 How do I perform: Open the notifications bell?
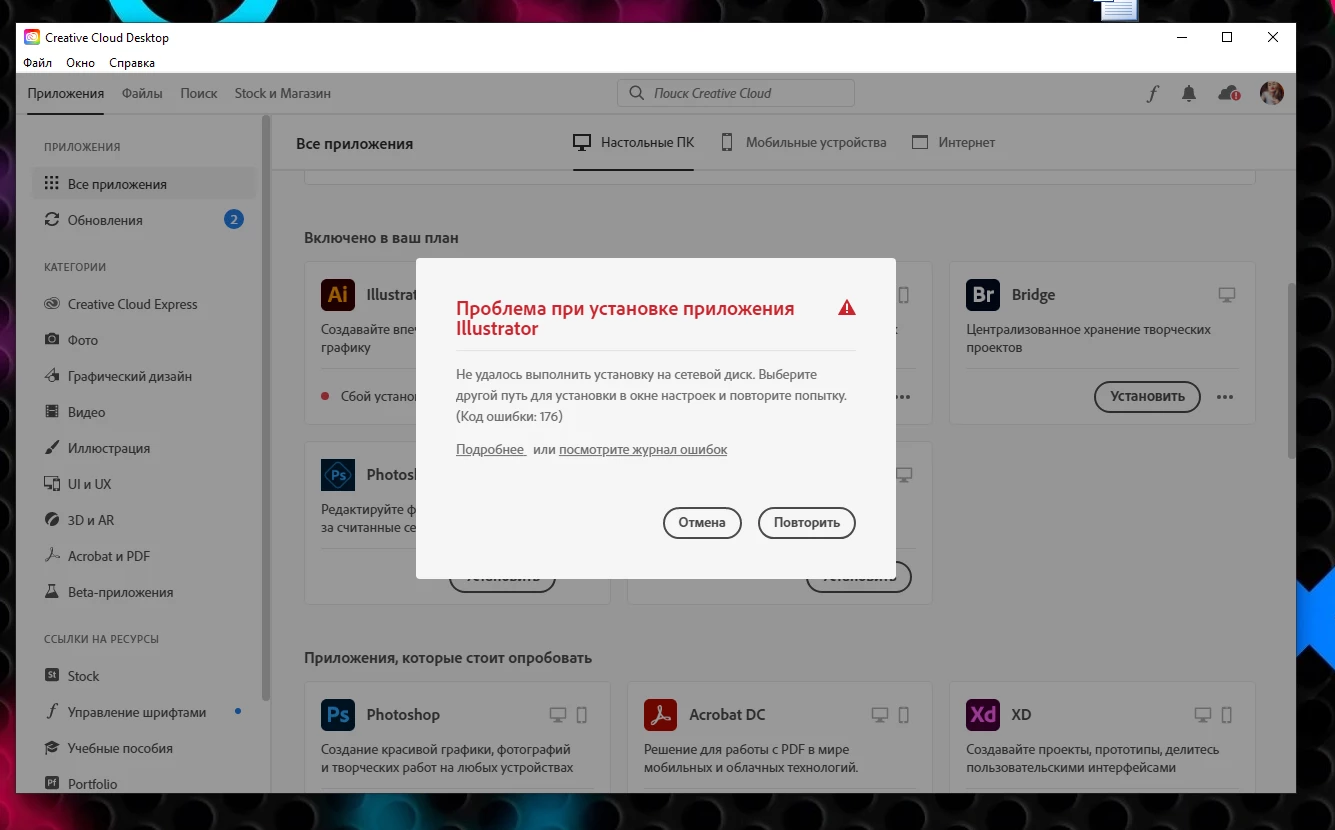(1189, 93)
